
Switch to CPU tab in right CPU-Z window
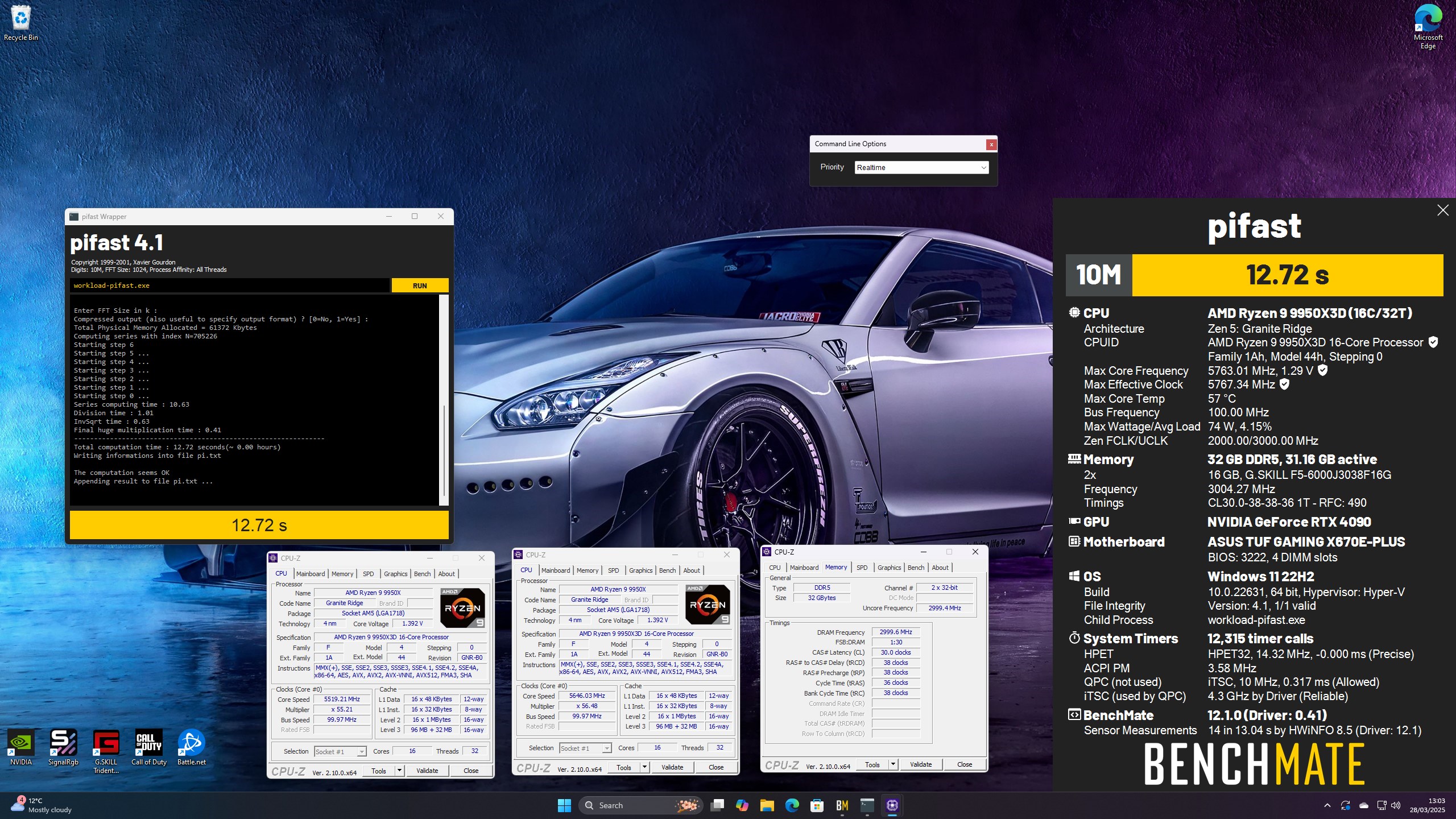[775, 568]
